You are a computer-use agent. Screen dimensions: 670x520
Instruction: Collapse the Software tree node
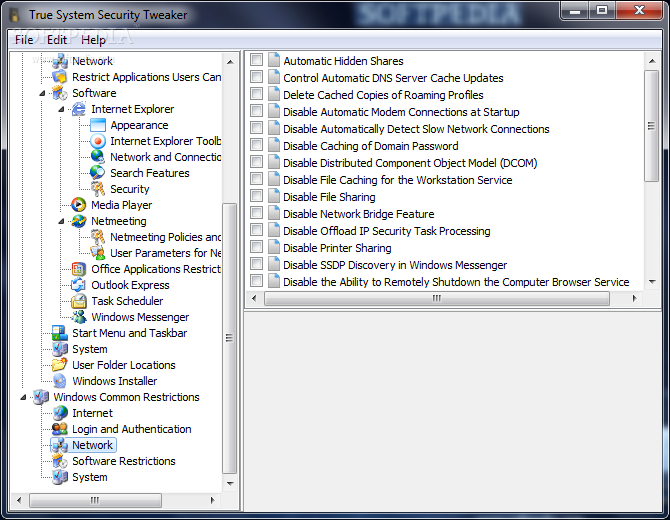point(42,93)
